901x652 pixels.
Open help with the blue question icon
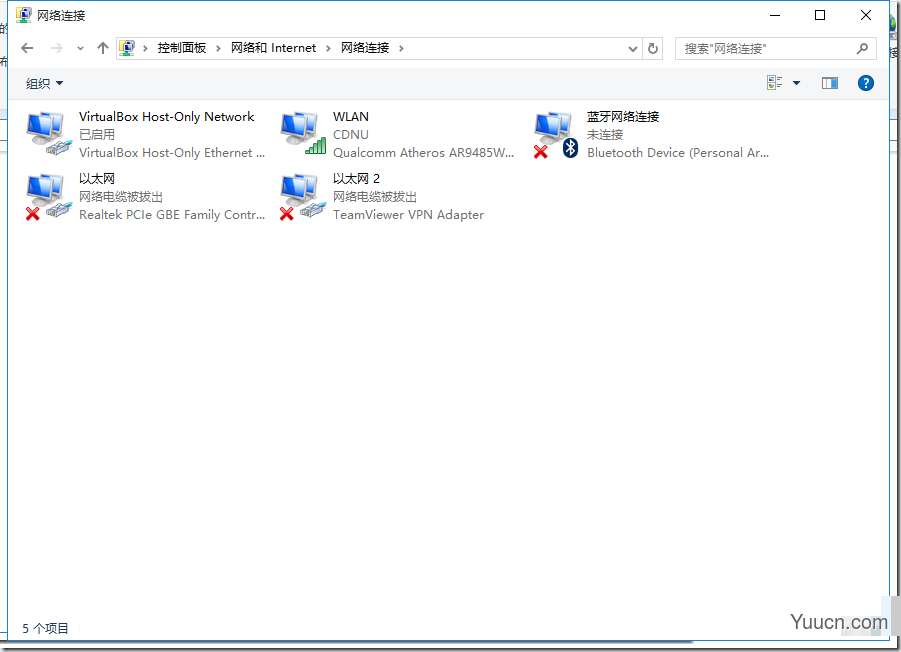[865, 83]
